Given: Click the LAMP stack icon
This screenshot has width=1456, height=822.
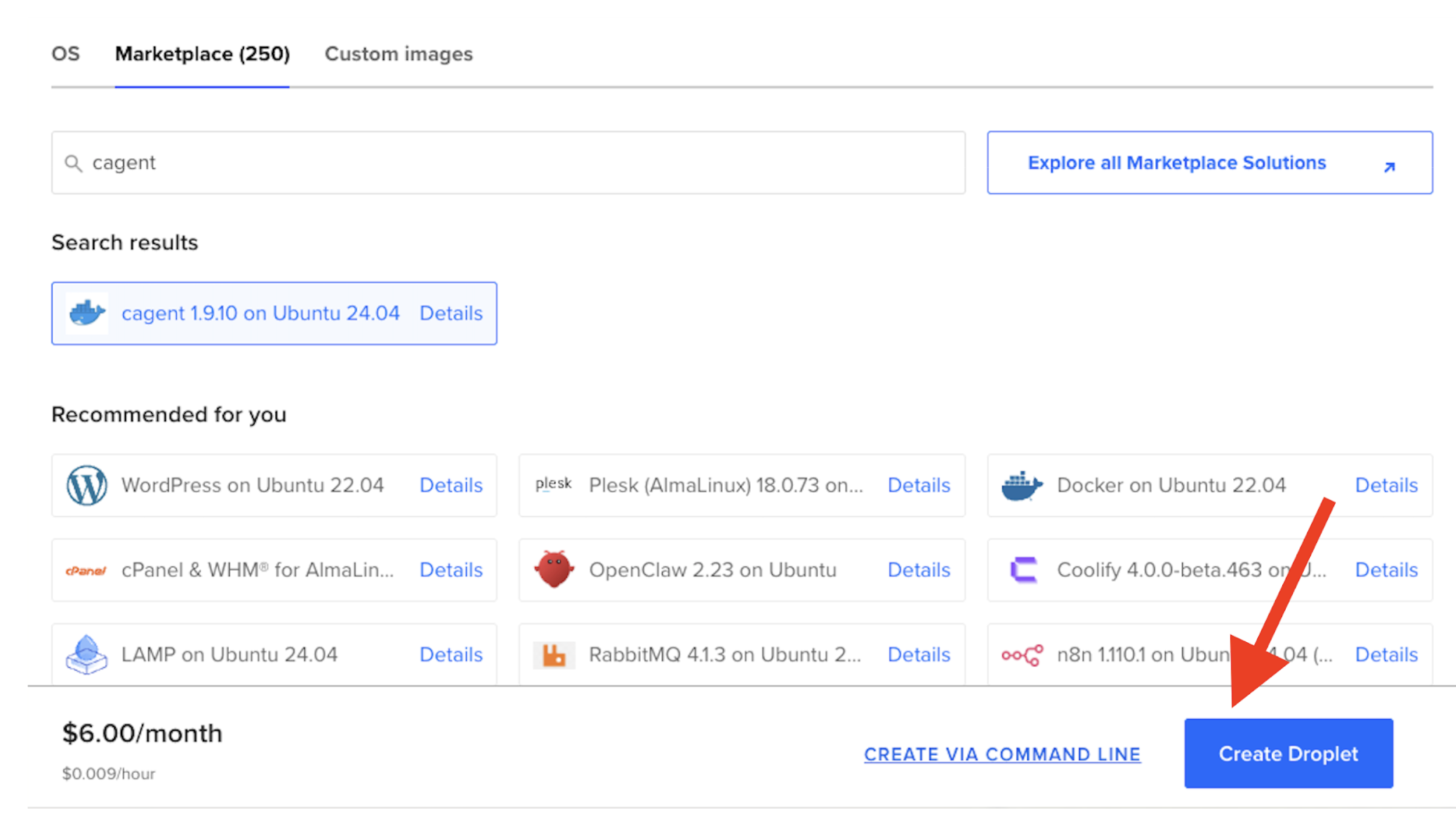Looking at the screenshot, I should pyautogui.click(x=85, y=654).
